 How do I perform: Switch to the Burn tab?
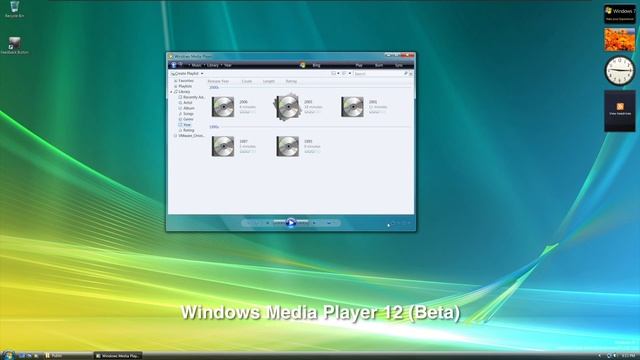tap(379, 65)
